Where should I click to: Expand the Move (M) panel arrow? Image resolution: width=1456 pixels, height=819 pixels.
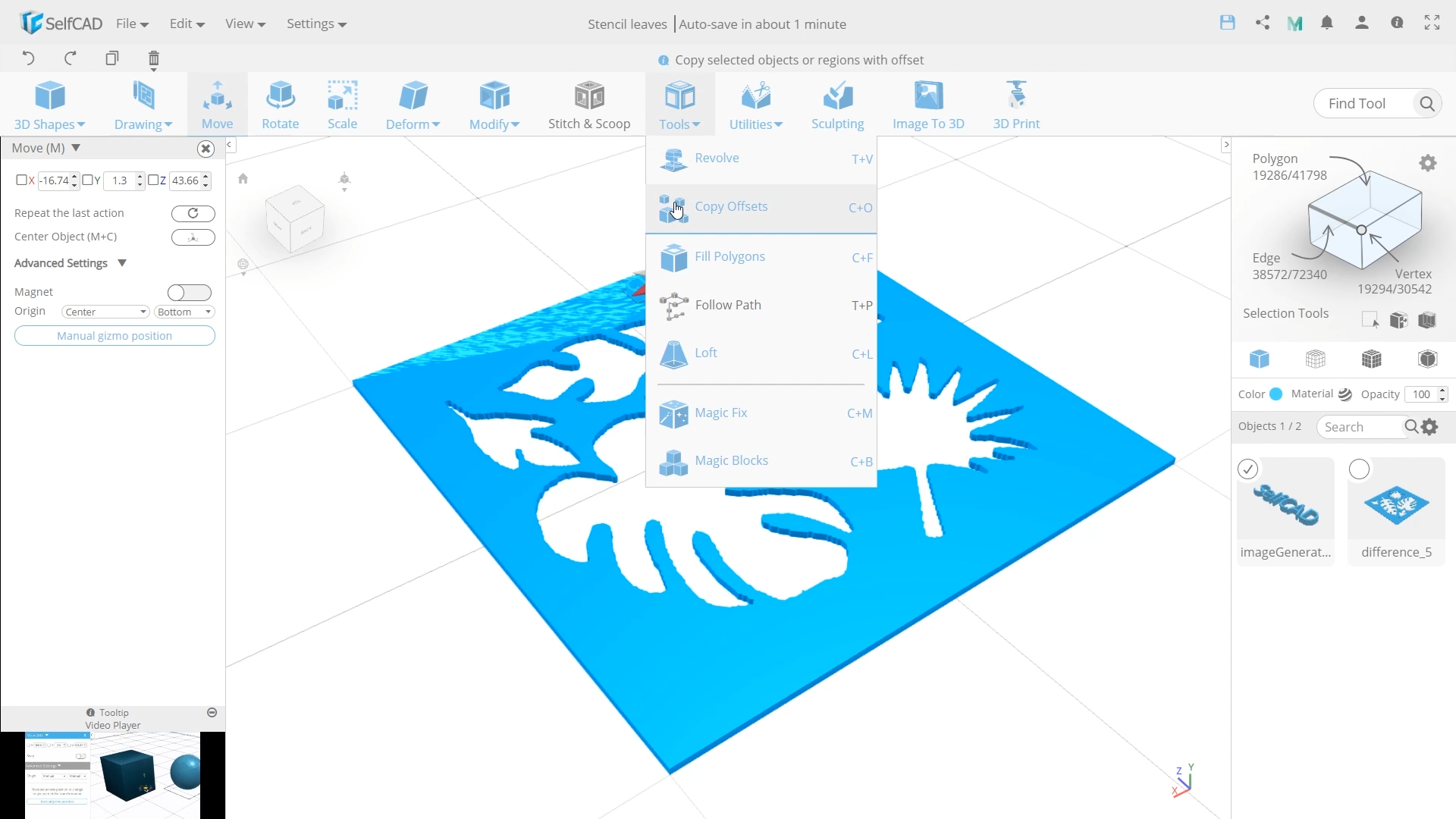(x=76, y=148)
